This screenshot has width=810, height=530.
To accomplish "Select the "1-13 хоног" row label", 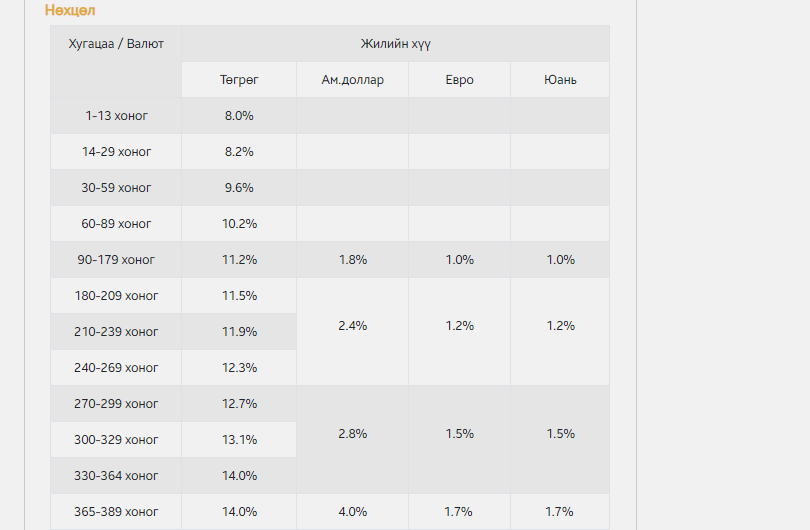I will pos(116,116).
